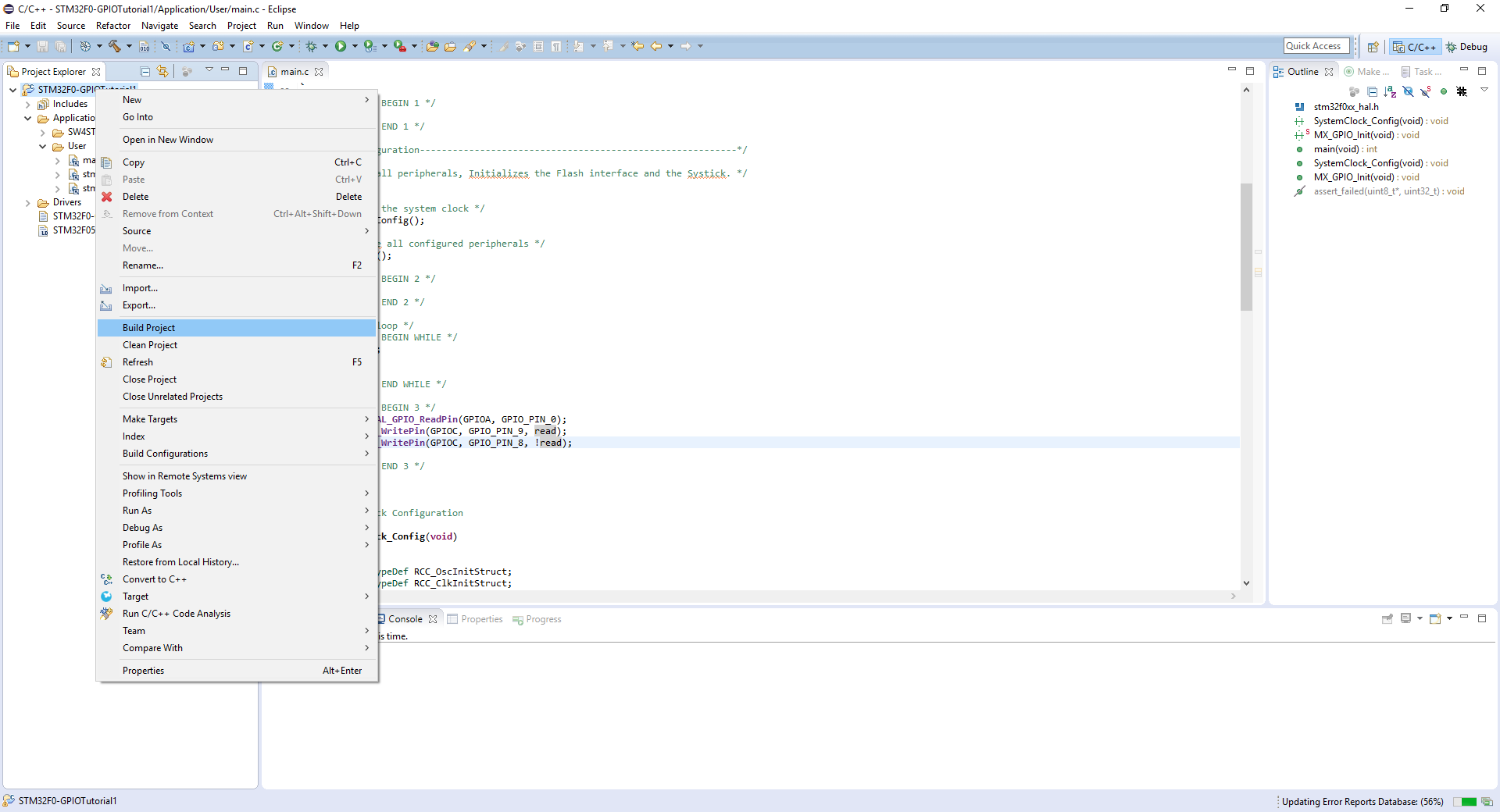This screenshot has height=812, width=1500.
Task: Click Collapse All icon in Outline view
Action: (x=1372, y=92)
